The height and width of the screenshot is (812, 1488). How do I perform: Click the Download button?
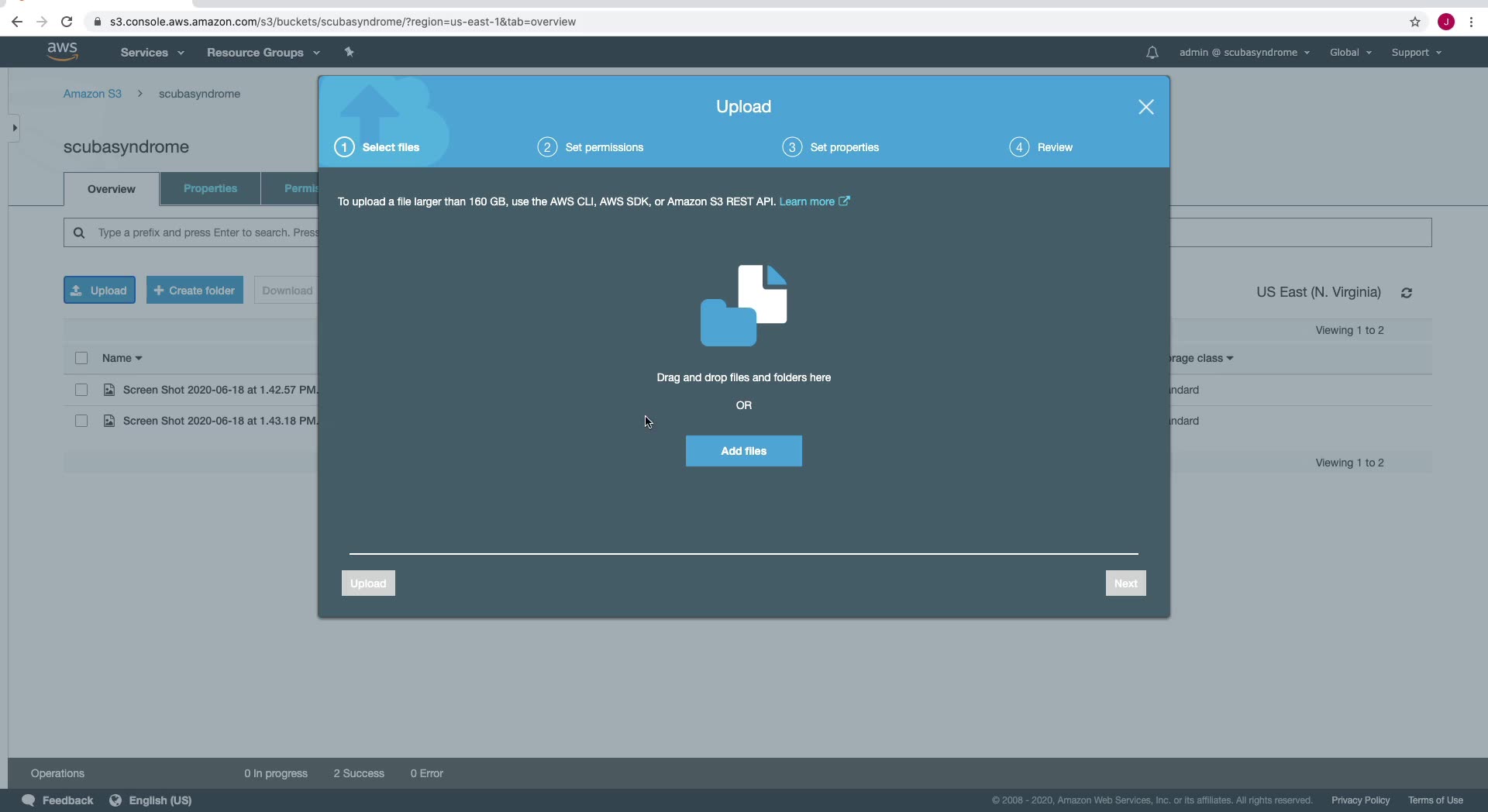click(286, 291)
